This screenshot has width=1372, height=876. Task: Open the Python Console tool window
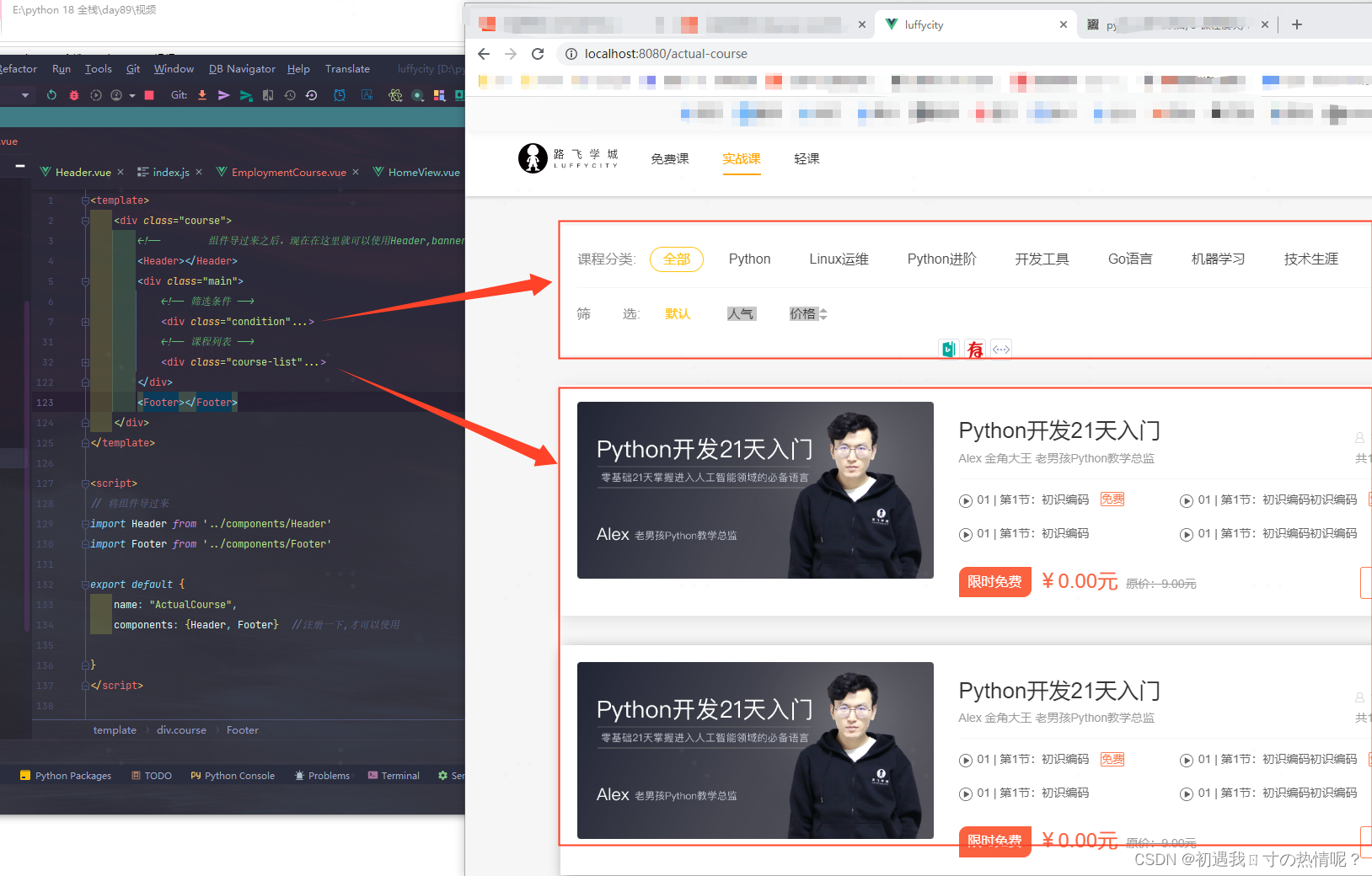point(233,776)
